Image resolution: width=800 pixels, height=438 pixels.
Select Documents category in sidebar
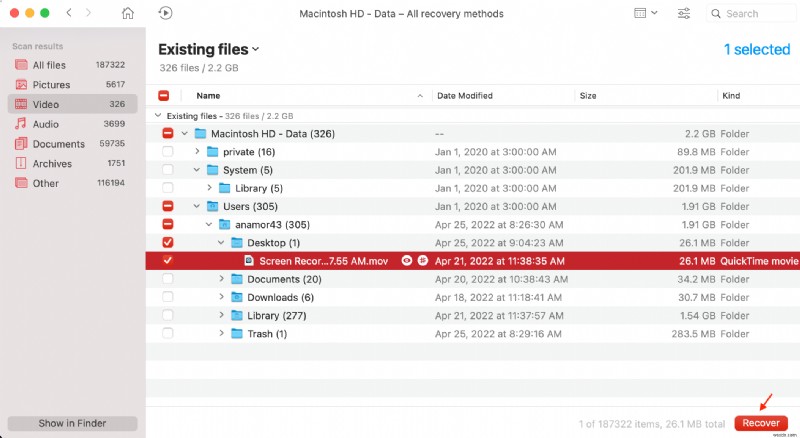72,144
